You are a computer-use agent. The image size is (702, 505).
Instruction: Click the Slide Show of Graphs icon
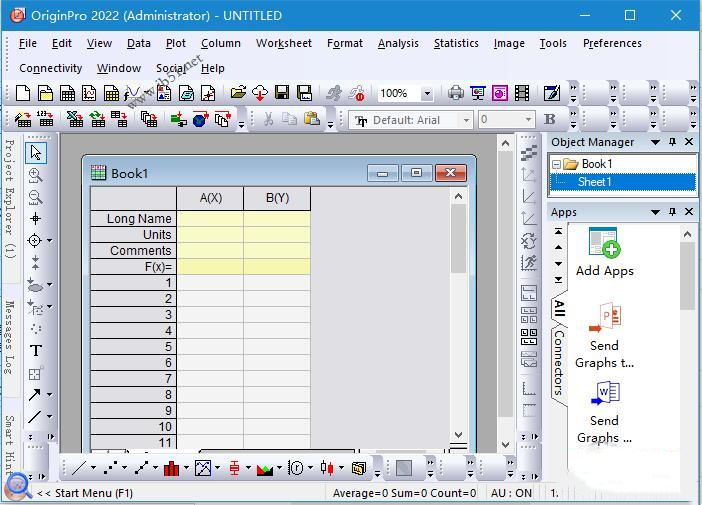point(478,93)
